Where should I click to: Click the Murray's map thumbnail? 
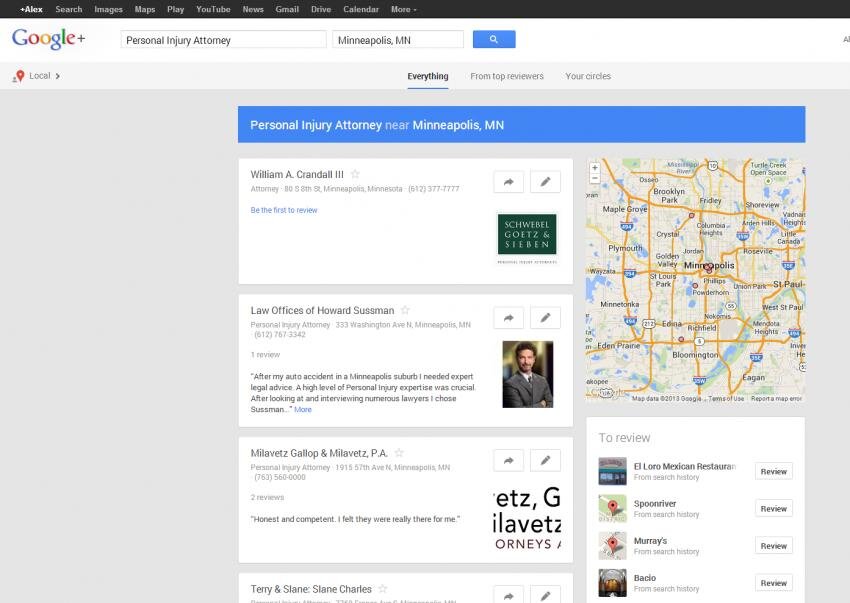click(x=613, y=546)
